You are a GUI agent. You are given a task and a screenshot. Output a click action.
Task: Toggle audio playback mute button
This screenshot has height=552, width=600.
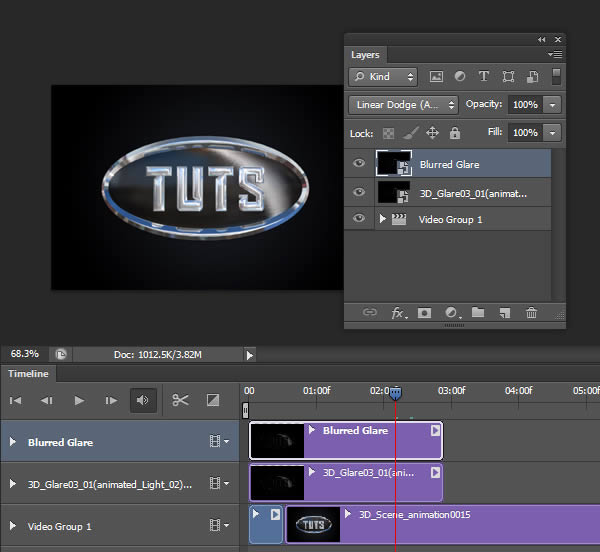(x=143, y=401)
